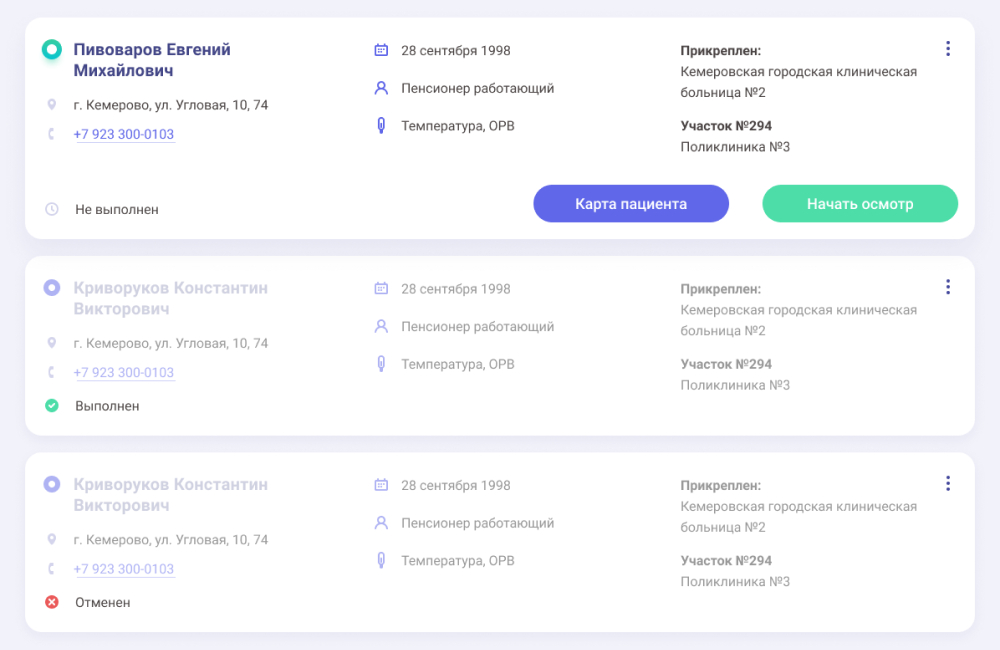The height and width of the screenshot is (650, 1000).
Task: Select the radio button beside Пивоваров Евгений Михайлович
Action: 52,49
